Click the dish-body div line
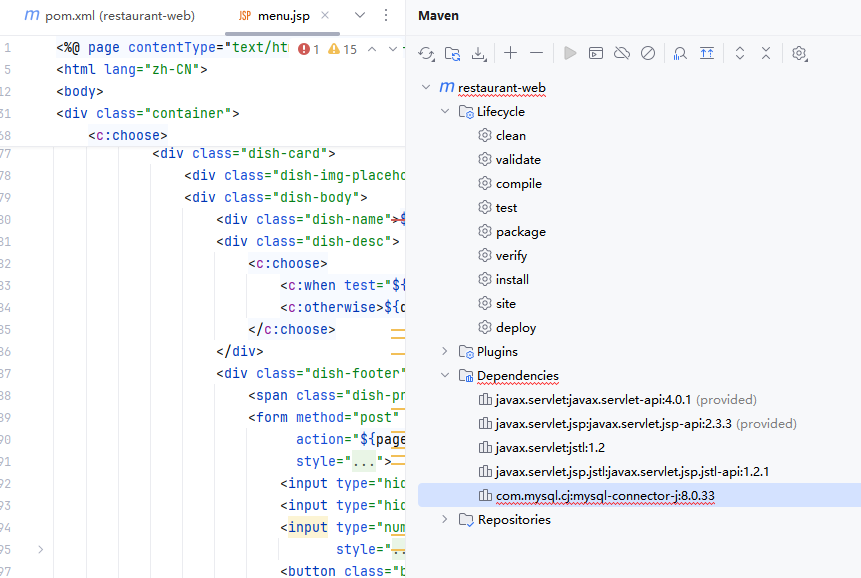The image size is (861, 578). [276, 198]
